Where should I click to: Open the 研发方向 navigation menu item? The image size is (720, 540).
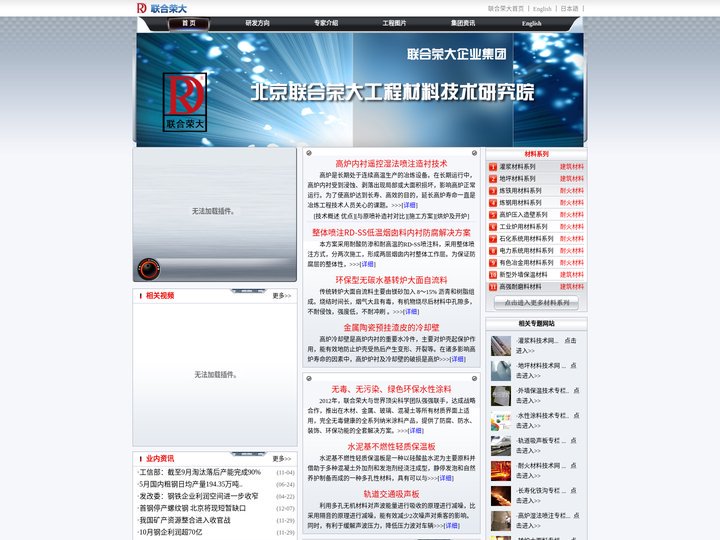pos(257,23)
